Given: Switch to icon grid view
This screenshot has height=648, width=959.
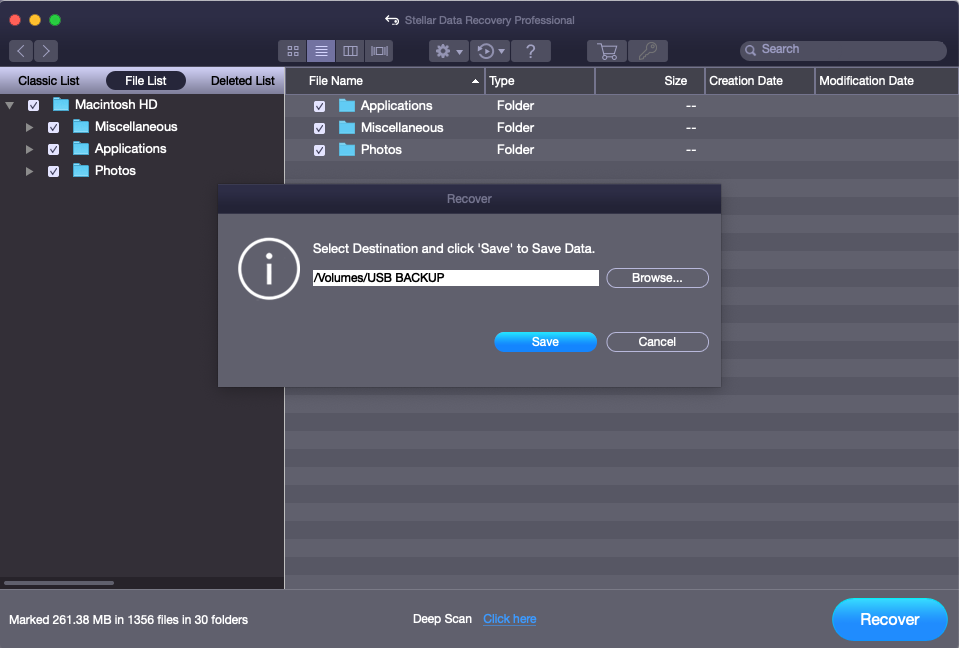Looking at the screenshot, I should tap(292, 51).
